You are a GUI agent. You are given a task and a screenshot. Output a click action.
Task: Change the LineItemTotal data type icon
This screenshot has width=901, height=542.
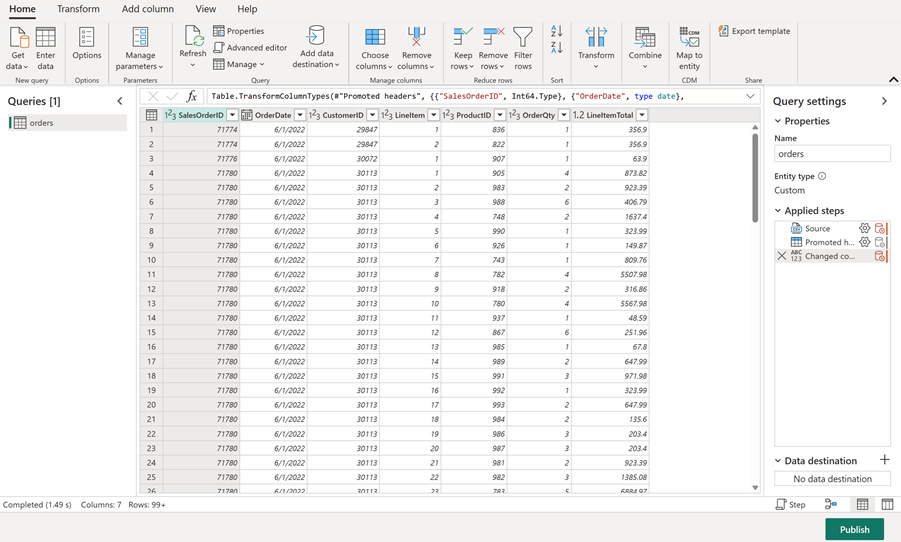(578, 115)
